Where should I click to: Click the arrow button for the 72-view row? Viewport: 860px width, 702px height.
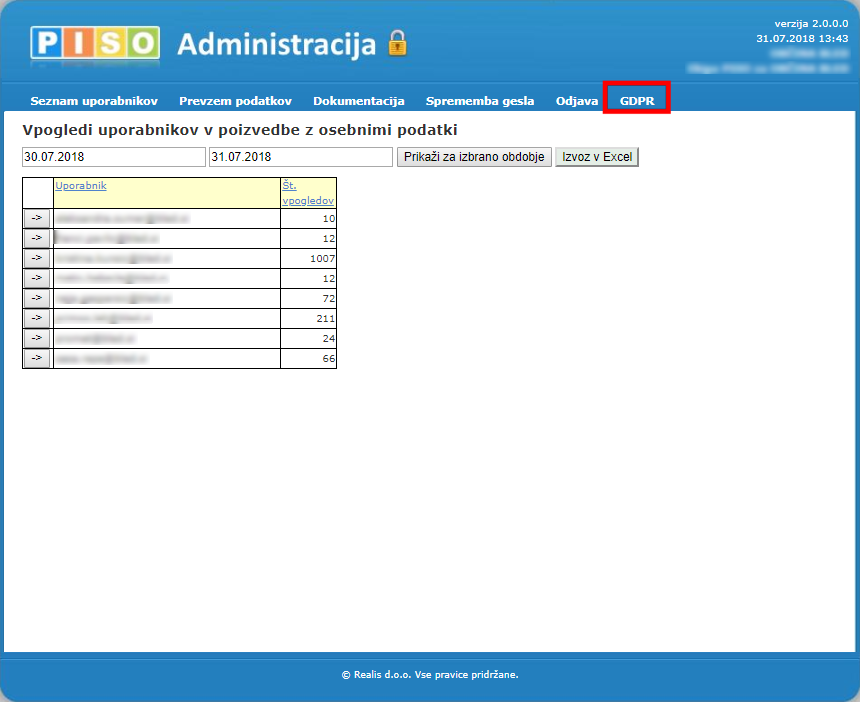[x=37, y=298]
